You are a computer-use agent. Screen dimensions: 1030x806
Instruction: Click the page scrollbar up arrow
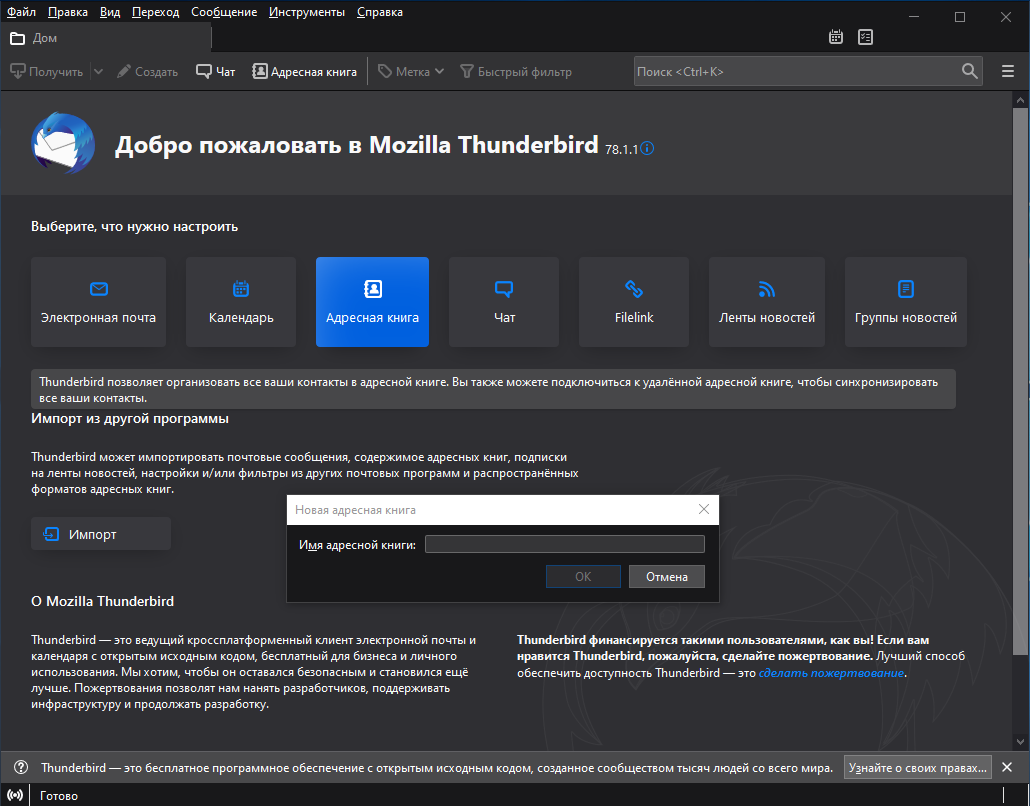[x=1020, y=101]
